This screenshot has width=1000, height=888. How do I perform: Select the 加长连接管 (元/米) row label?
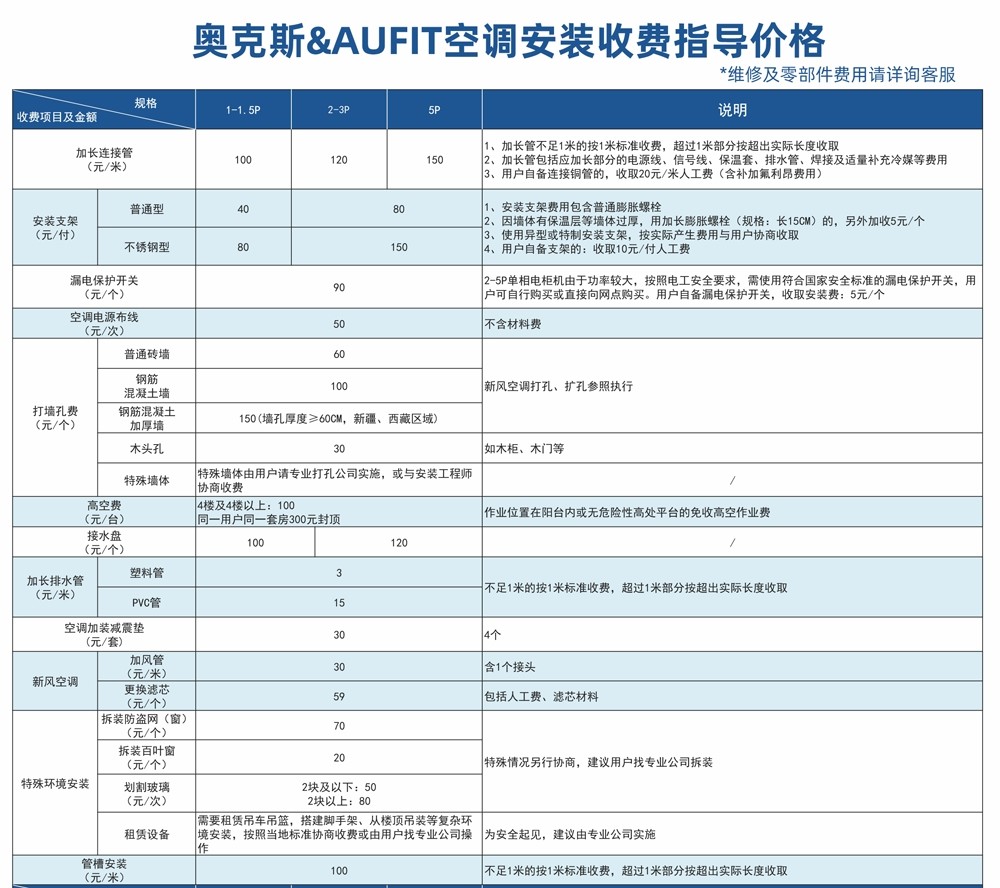click(x=104, y=159)
